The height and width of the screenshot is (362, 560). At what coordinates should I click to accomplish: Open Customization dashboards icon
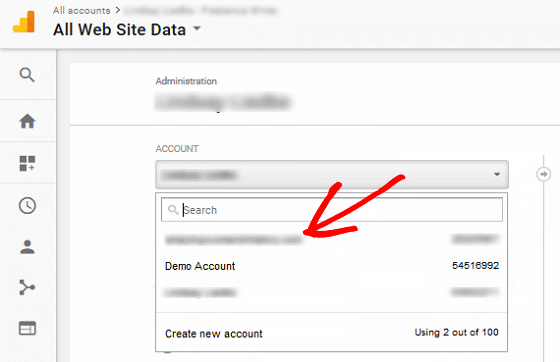[28, 163]
